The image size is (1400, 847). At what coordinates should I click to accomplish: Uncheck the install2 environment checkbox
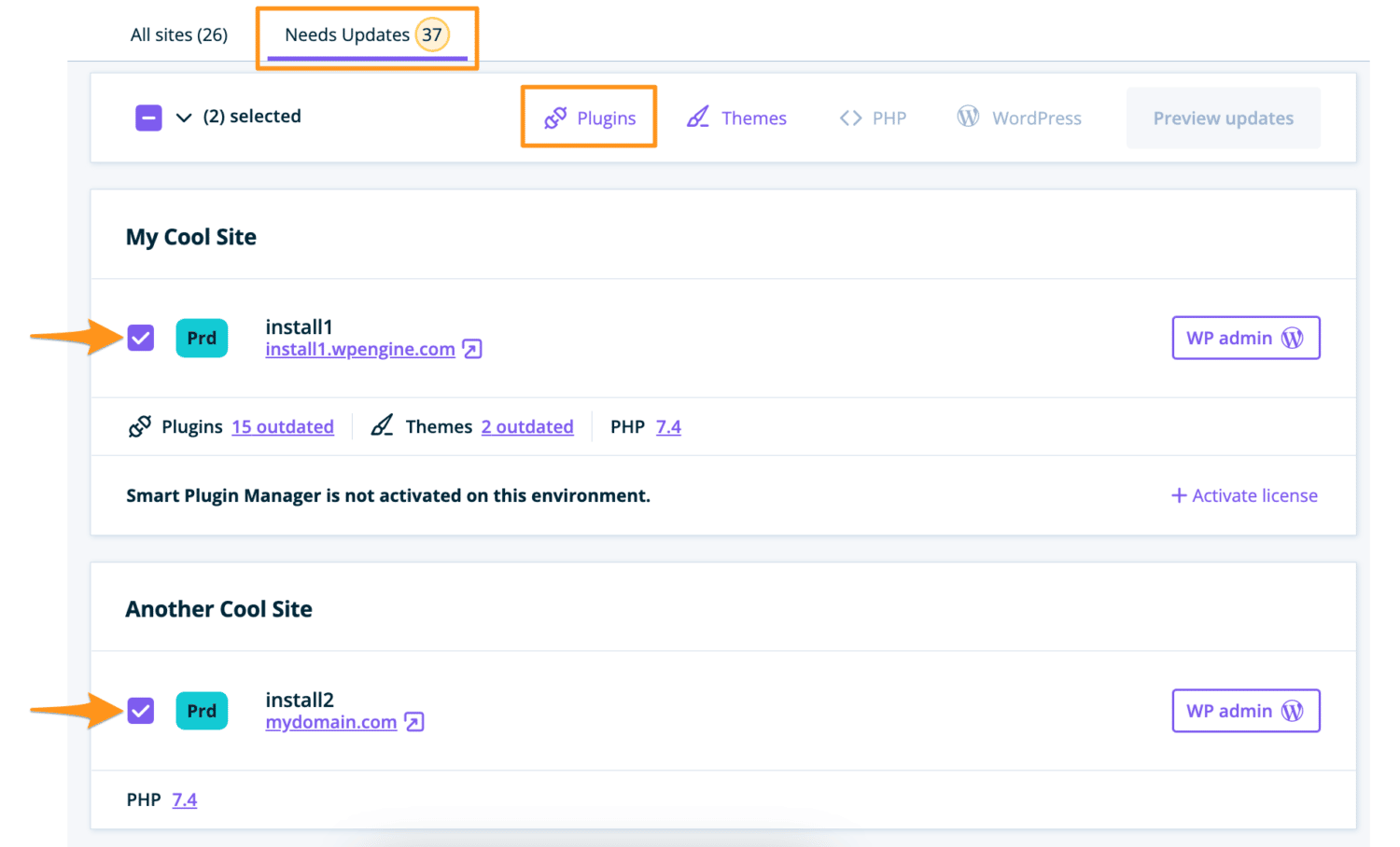click(140, 711)
